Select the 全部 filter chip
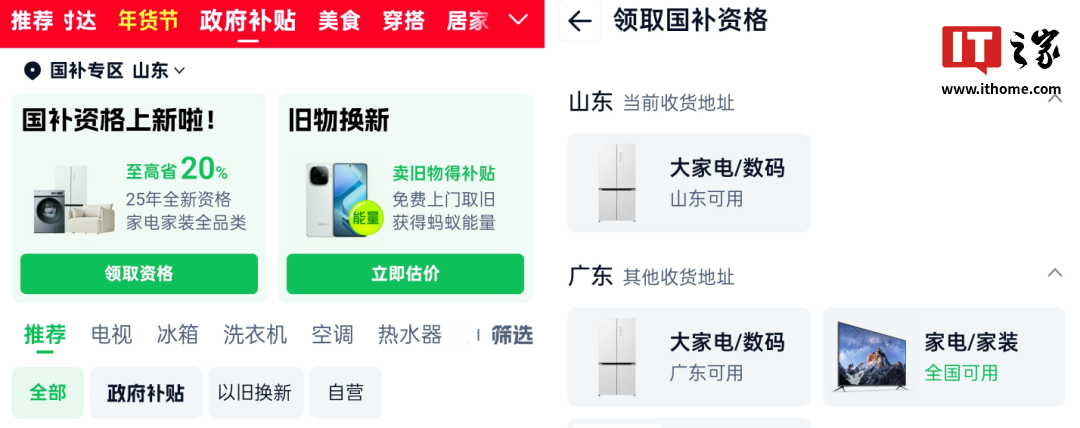 [47, 393]
